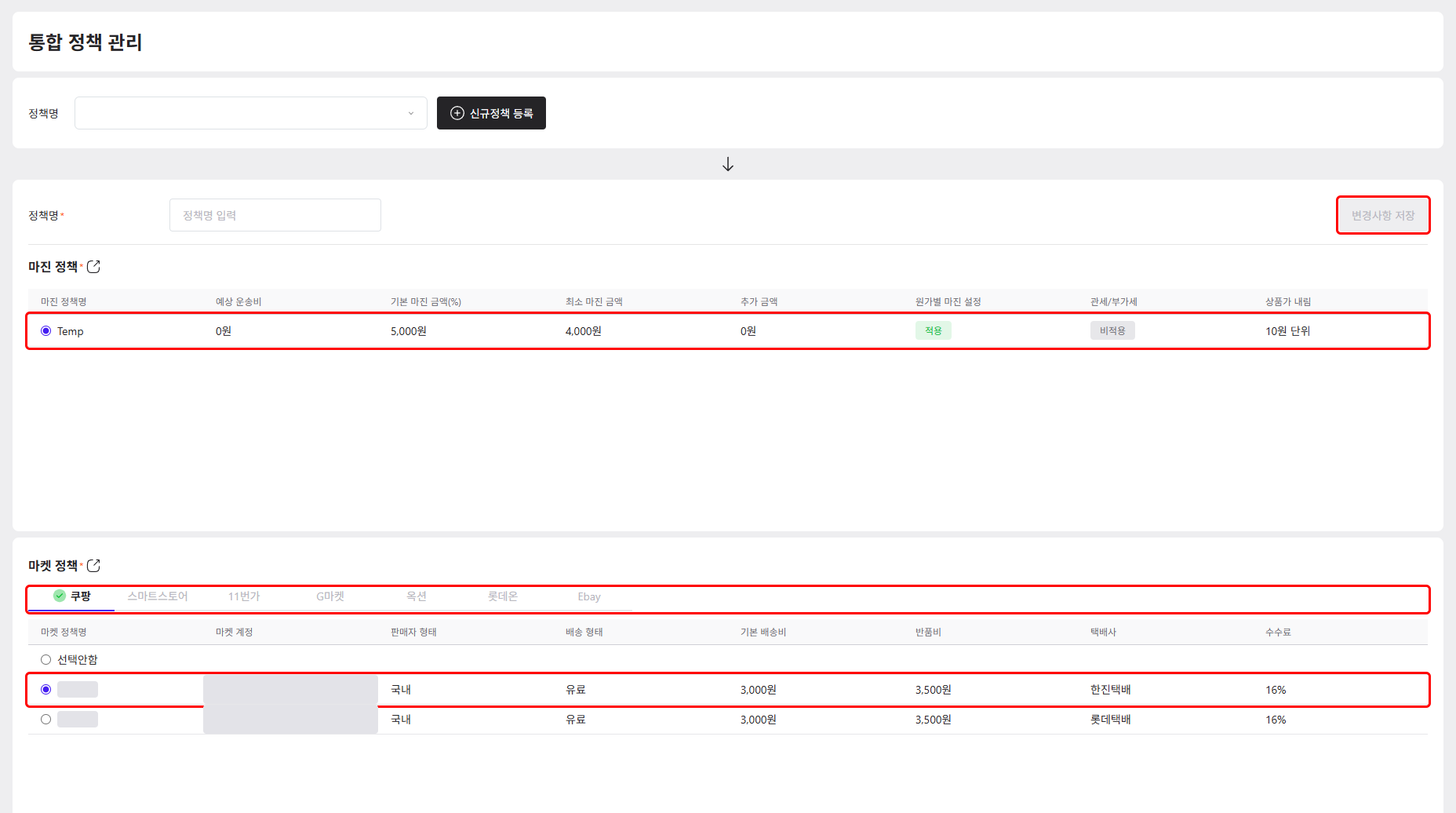The width and height of the screenshot is (1456, 813).
Task: Click the 정책명 입력 text field
Action: click(275, 215)
